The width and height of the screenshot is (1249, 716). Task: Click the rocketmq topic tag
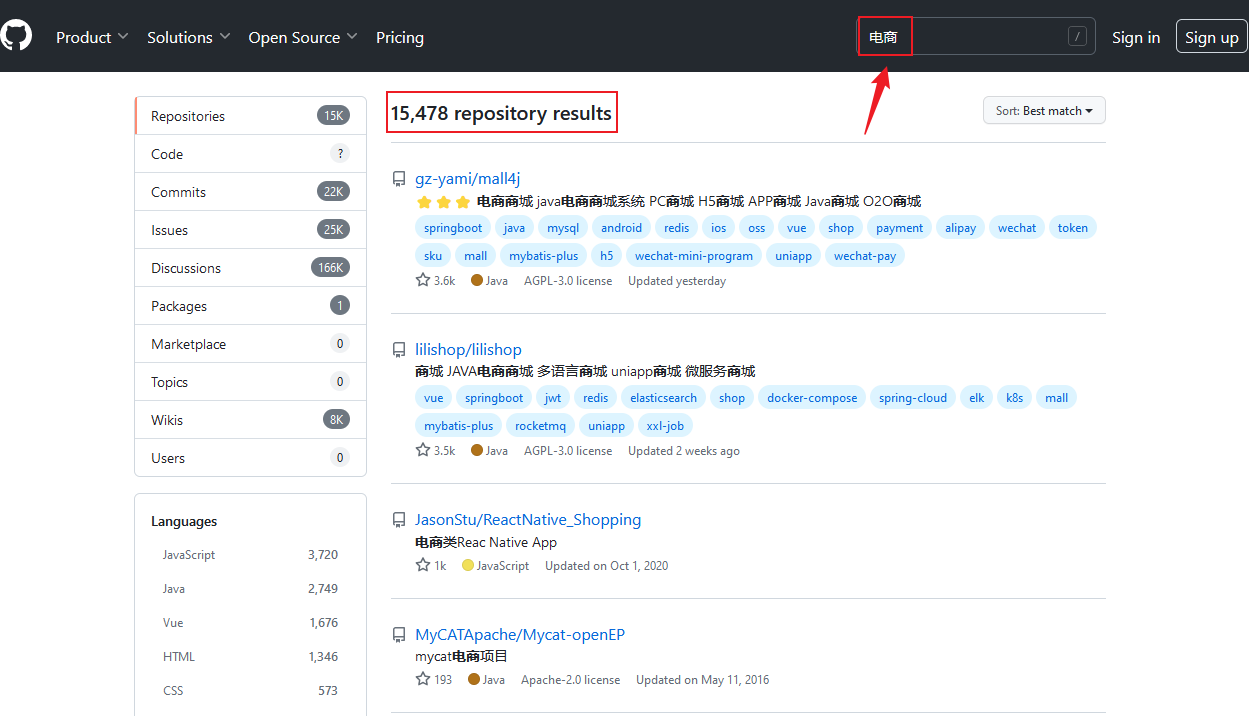pos(540,426)
